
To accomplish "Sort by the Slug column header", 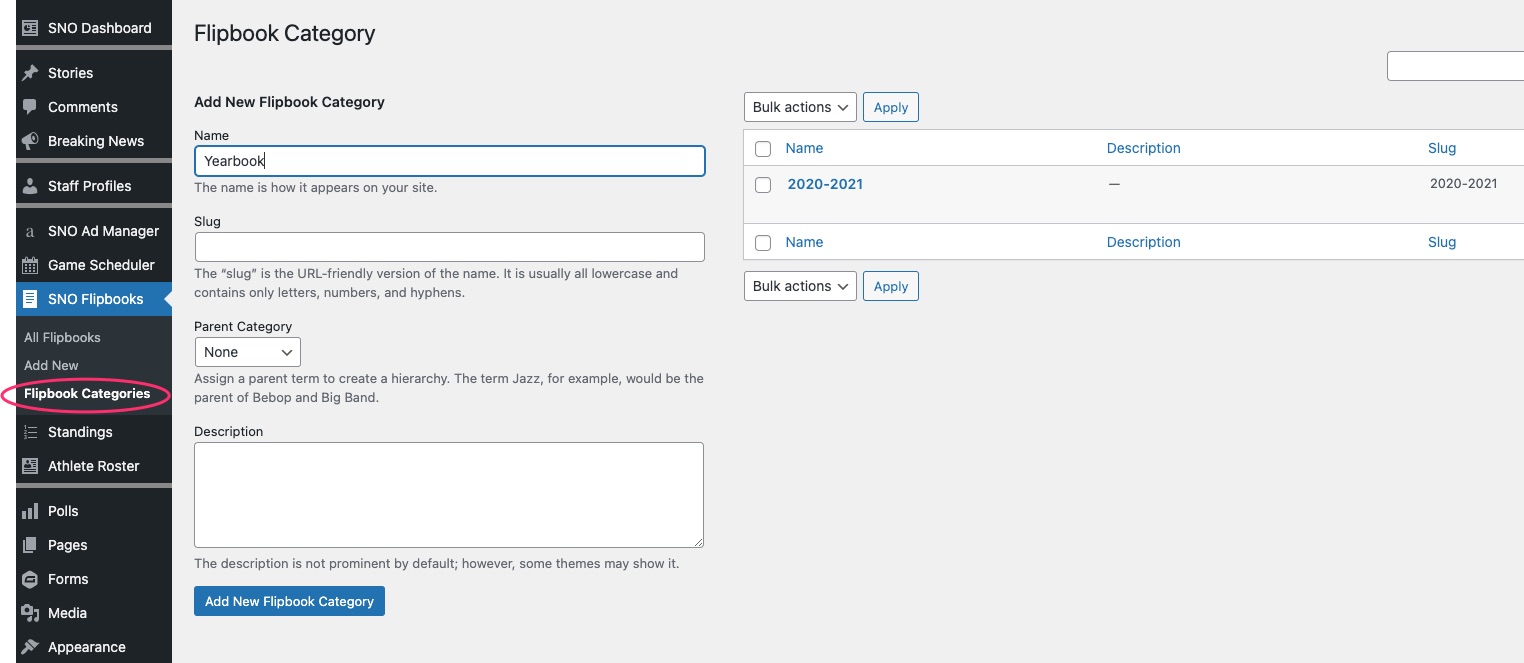I will 1442,148.
